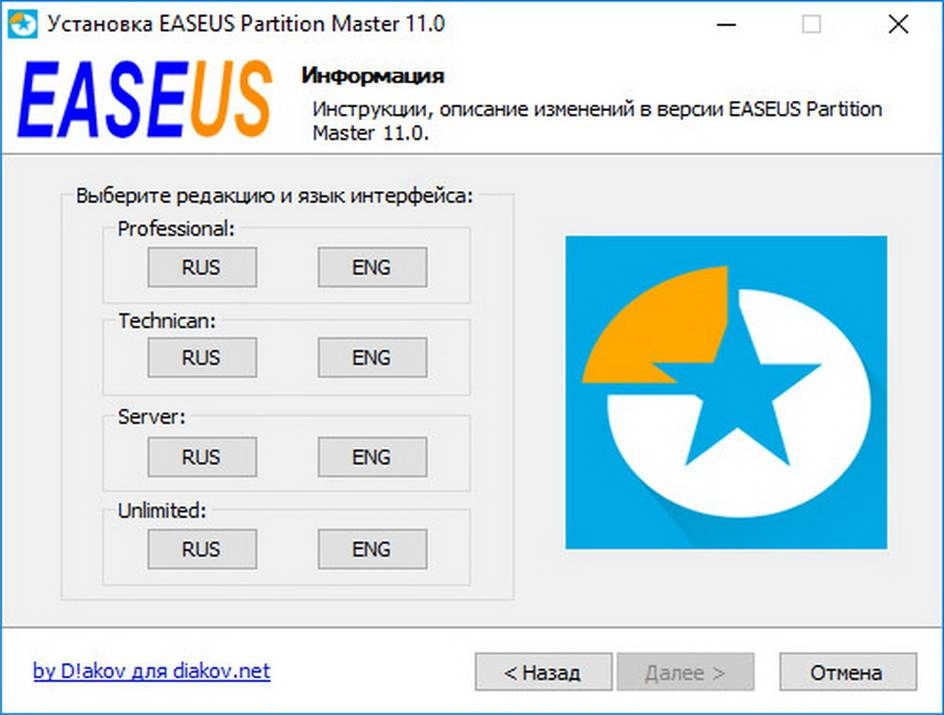The width and height of the screenshot is (944, 715).
Task: Install Unlimited edition in RUS
Action: (x=202, y=549)
